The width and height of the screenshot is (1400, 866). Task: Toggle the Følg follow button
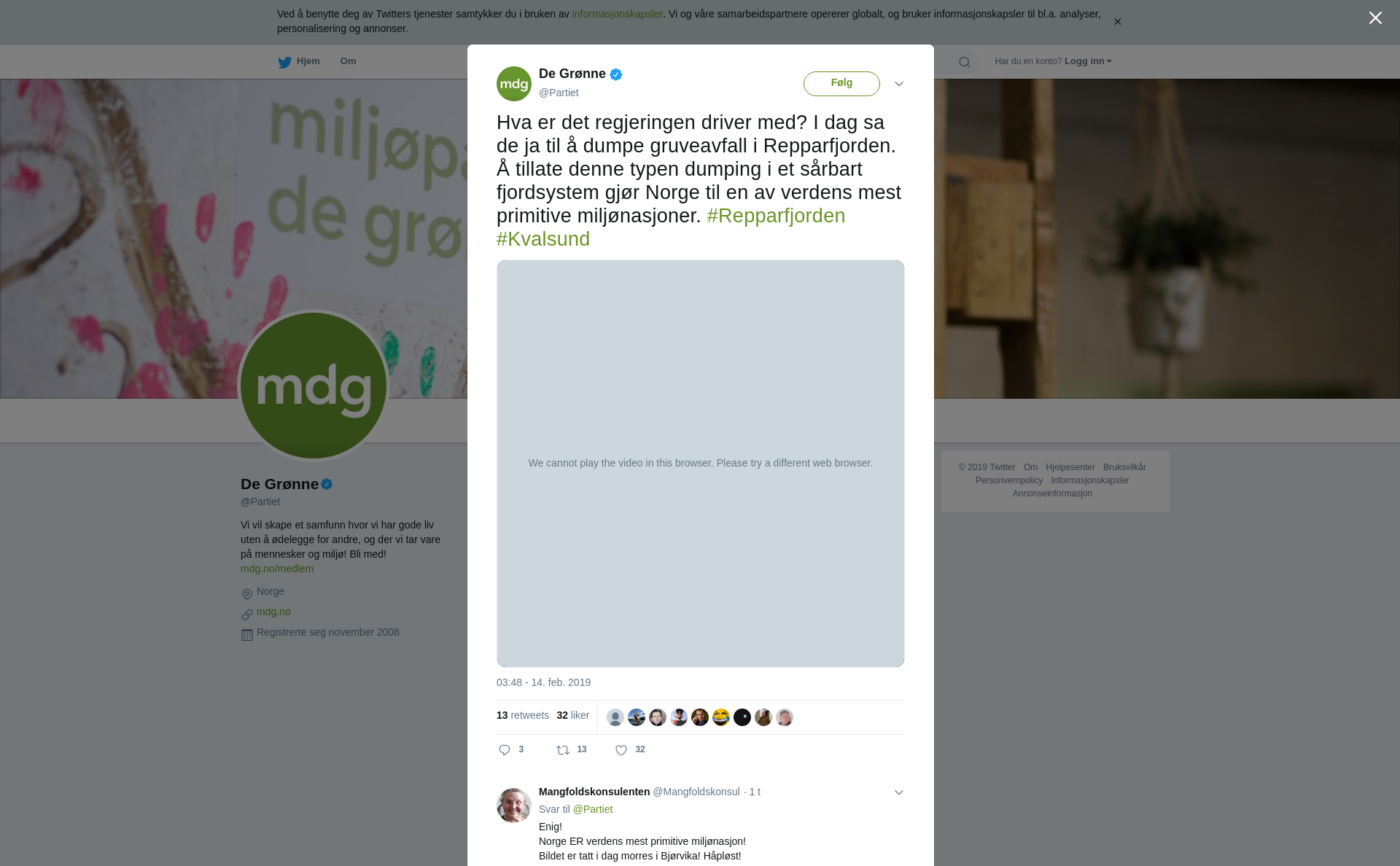[841, 83]
